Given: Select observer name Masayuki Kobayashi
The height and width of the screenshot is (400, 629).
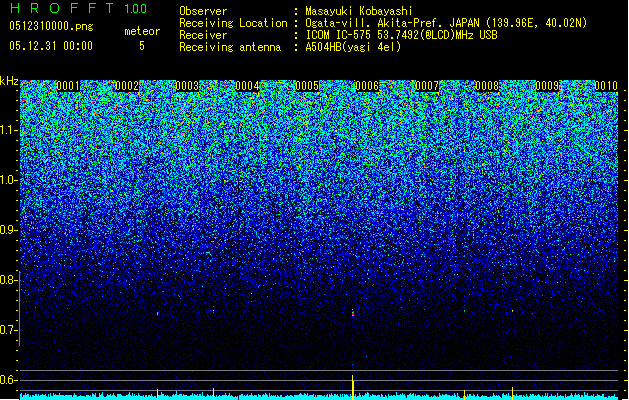Looking at the screenshot, I should pyautogui.click(x=359, y=11).
